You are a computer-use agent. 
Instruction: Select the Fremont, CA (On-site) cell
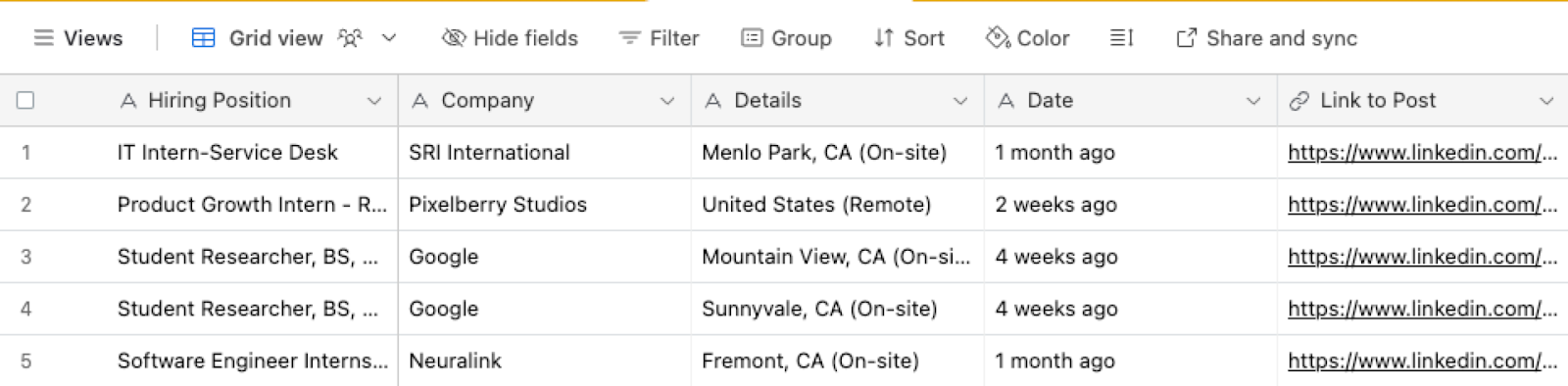click(x=838, y=361)
